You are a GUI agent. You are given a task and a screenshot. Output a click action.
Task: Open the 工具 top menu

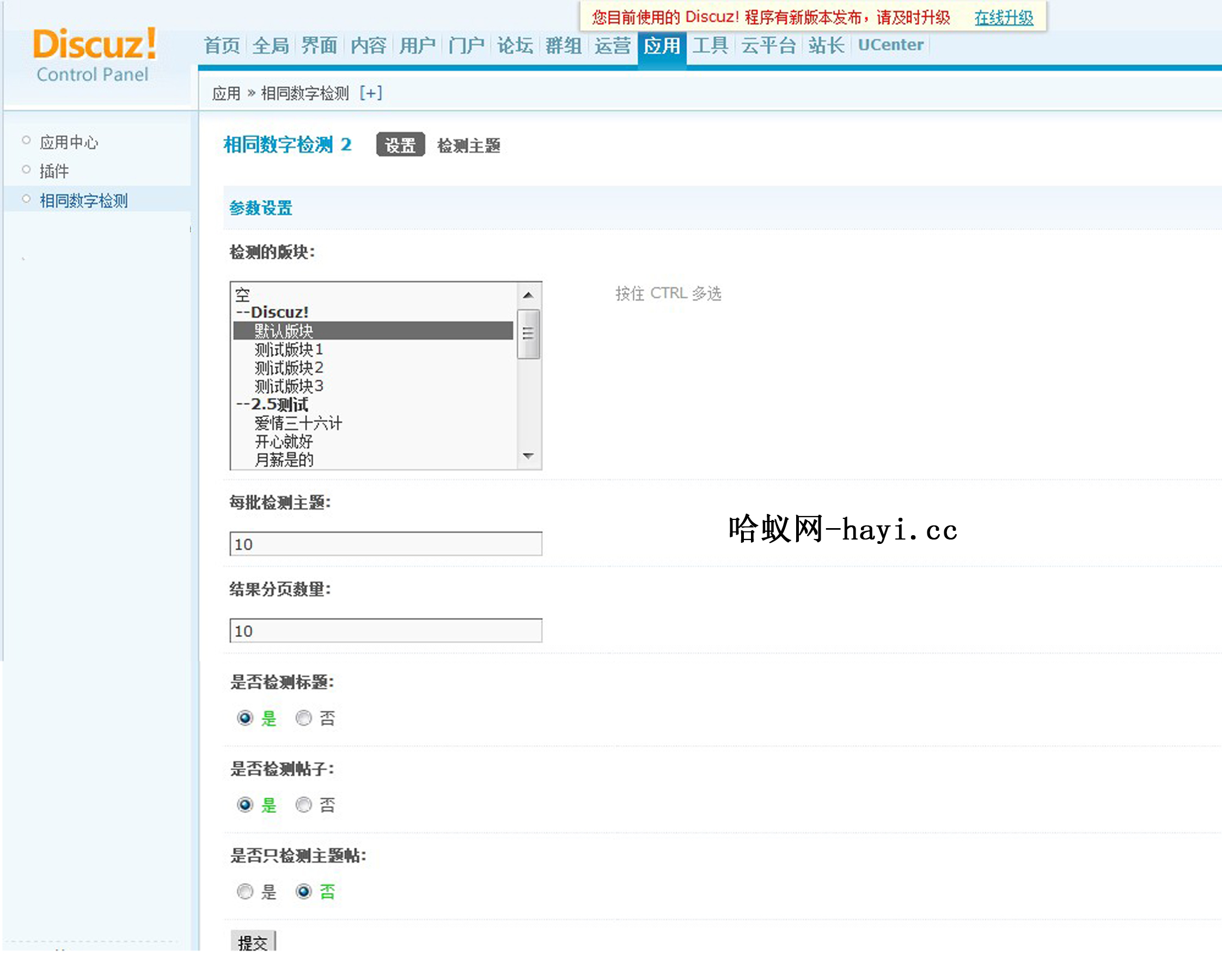click(710, 45)
